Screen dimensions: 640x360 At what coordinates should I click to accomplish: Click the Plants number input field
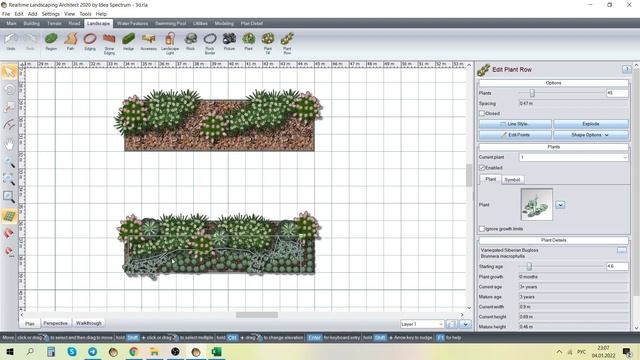coord(617,93)
